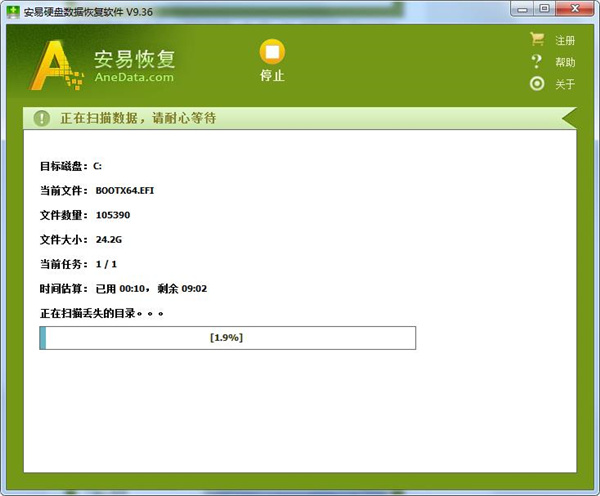
Task: Click the title bar application icon
Action: pyautogui.click(x=13, y=12)
